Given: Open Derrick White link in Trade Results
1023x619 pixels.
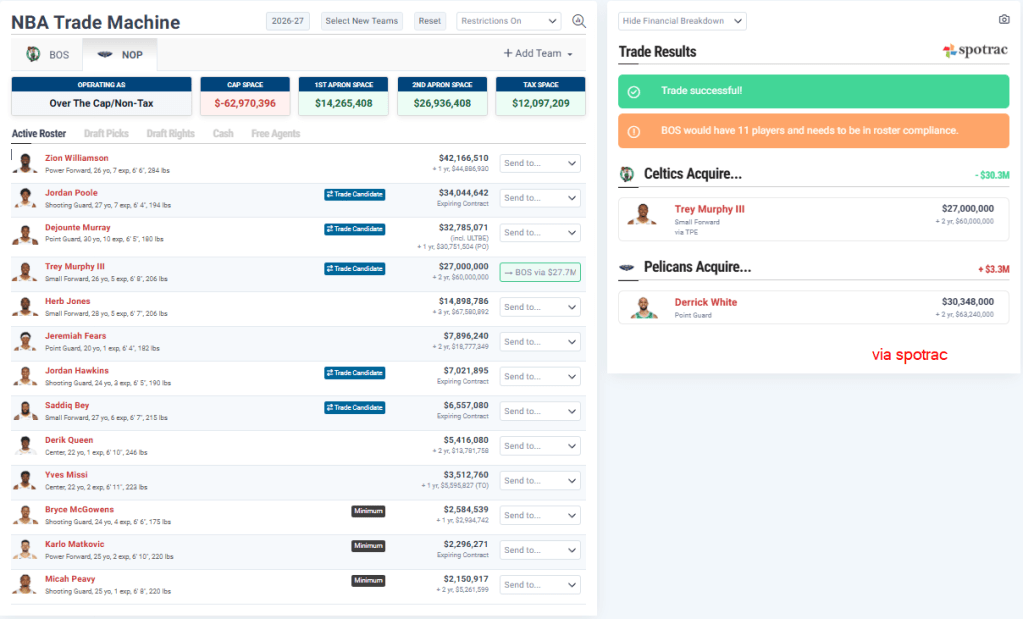Looking at the screenshot, I should click(705, 302).
